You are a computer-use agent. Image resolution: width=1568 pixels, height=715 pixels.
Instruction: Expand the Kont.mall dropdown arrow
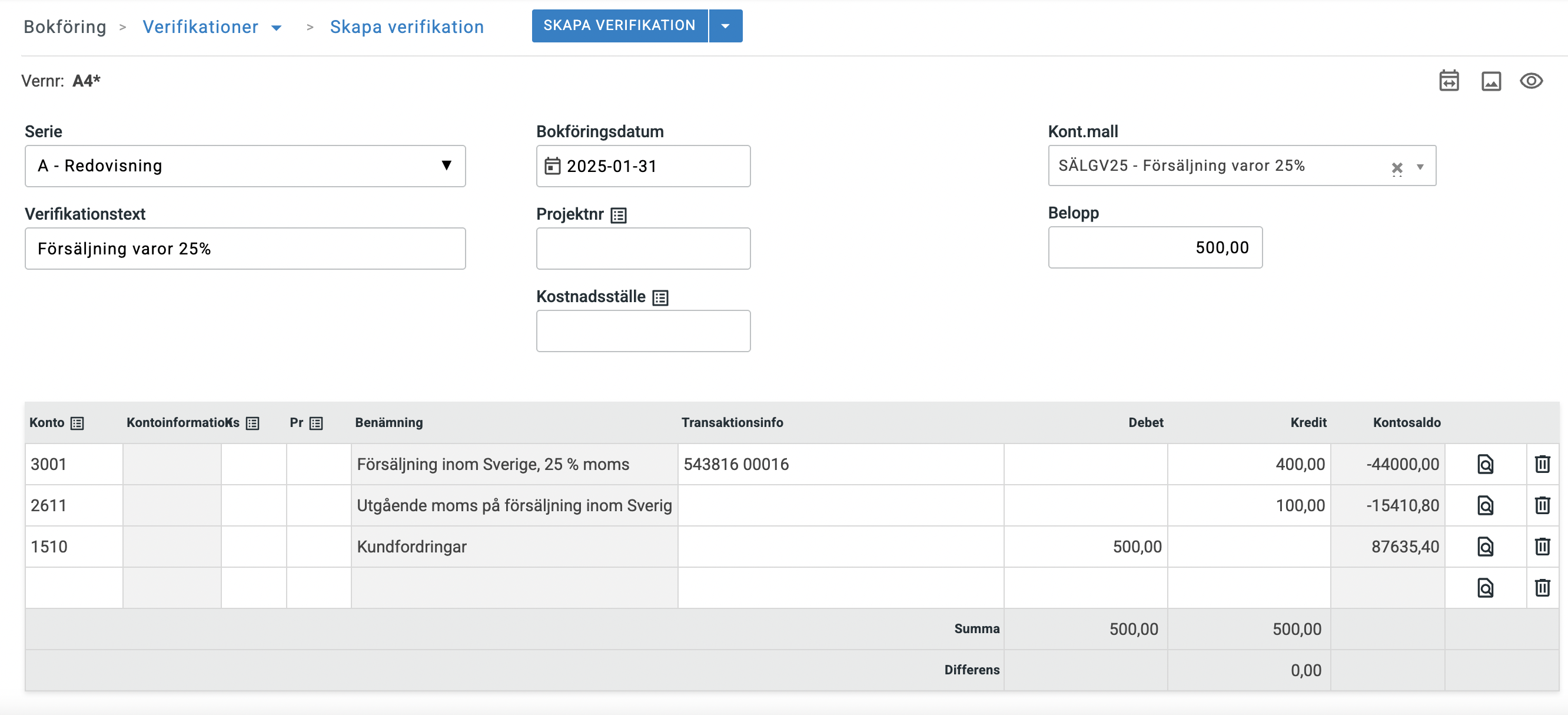point(1420,167)
